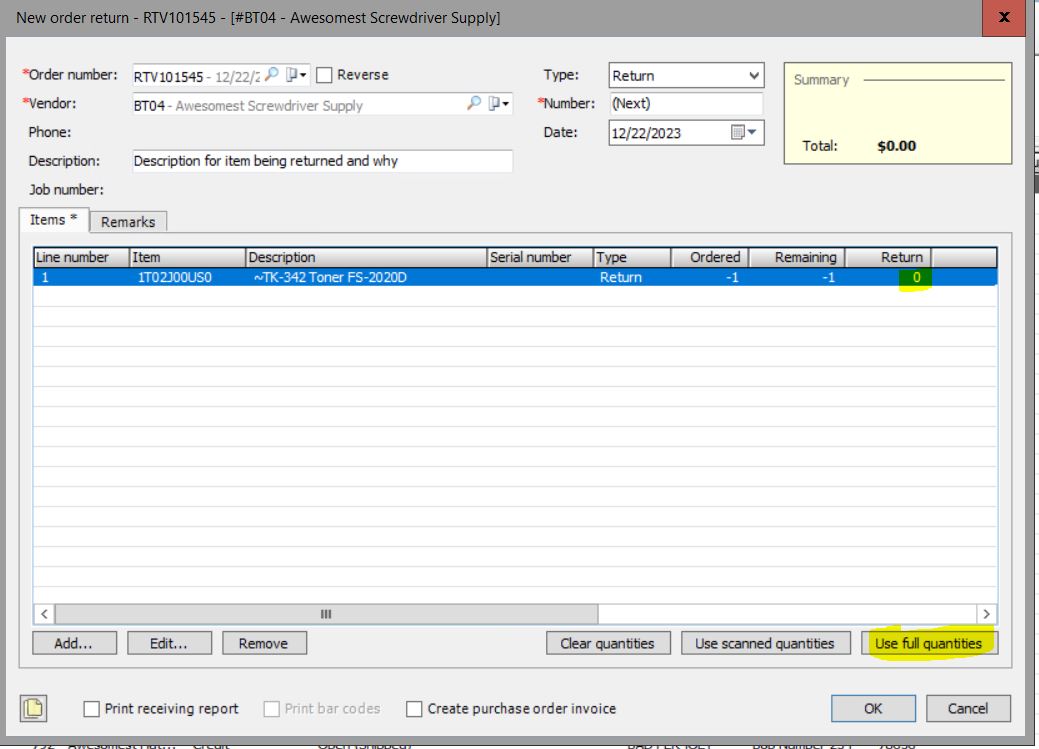Viewport: 1039px width, 749px height.
Task: Click the Edit... button
Action: (169, 643)
